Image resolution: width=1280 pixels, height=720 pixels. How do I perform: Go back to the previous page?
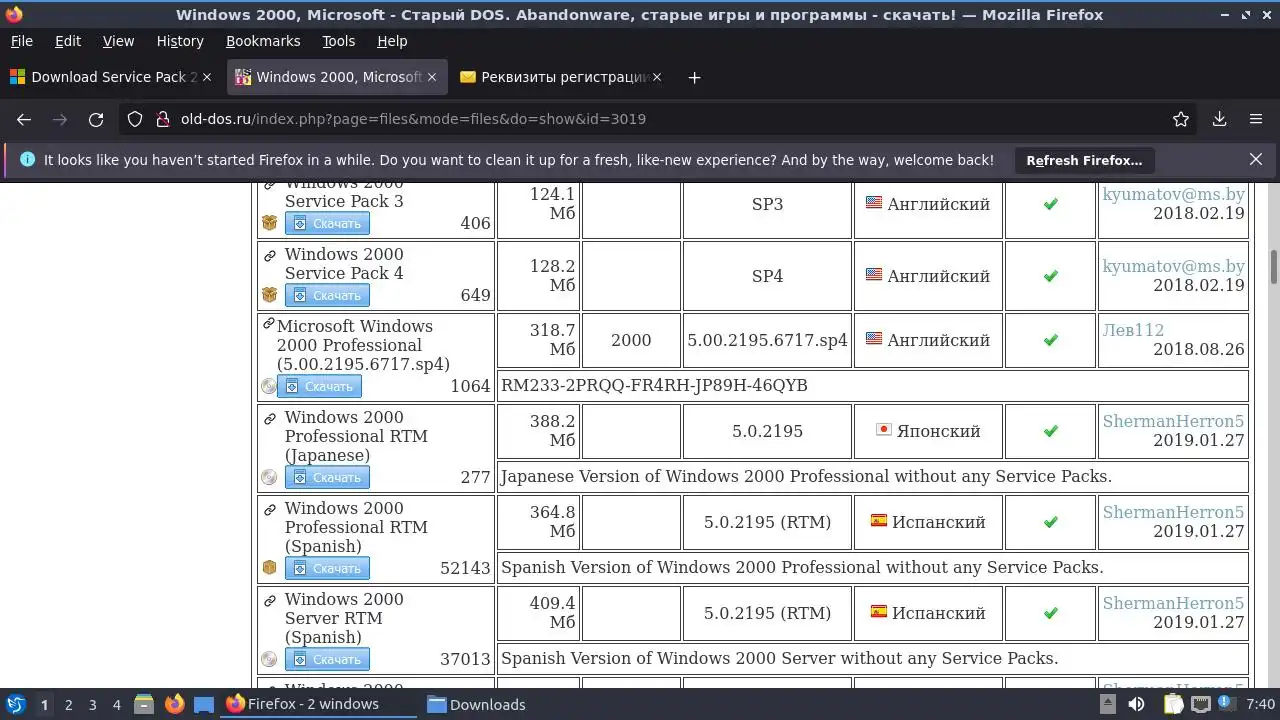click(24, 119)
